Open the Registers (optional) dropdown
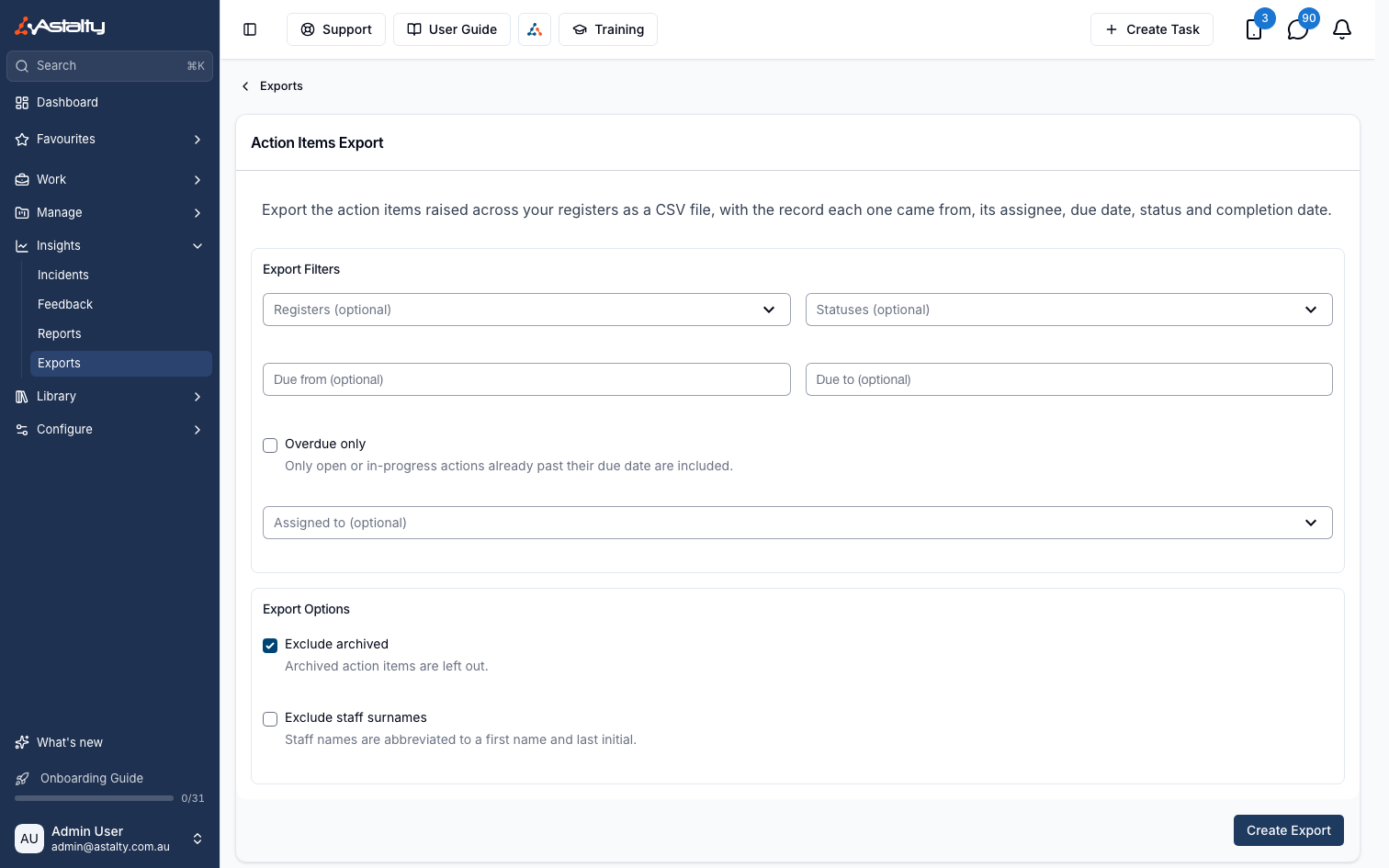The width and height of the screenshot is (1389, 868). point(526,310)
